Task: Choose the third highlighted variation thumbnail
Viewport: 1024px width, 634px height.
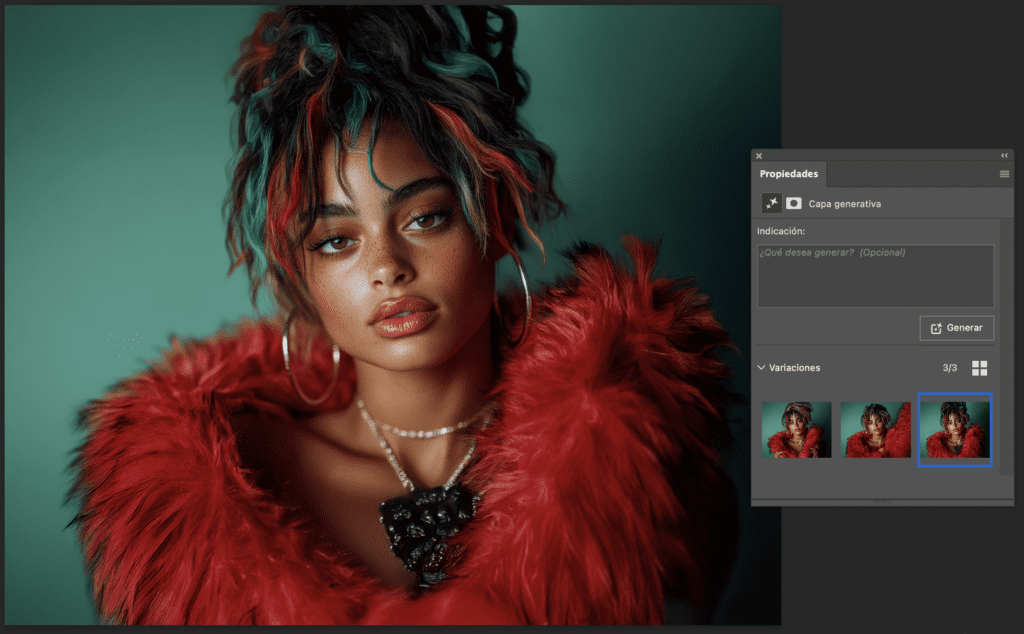Action: click(x=954, y=429)
